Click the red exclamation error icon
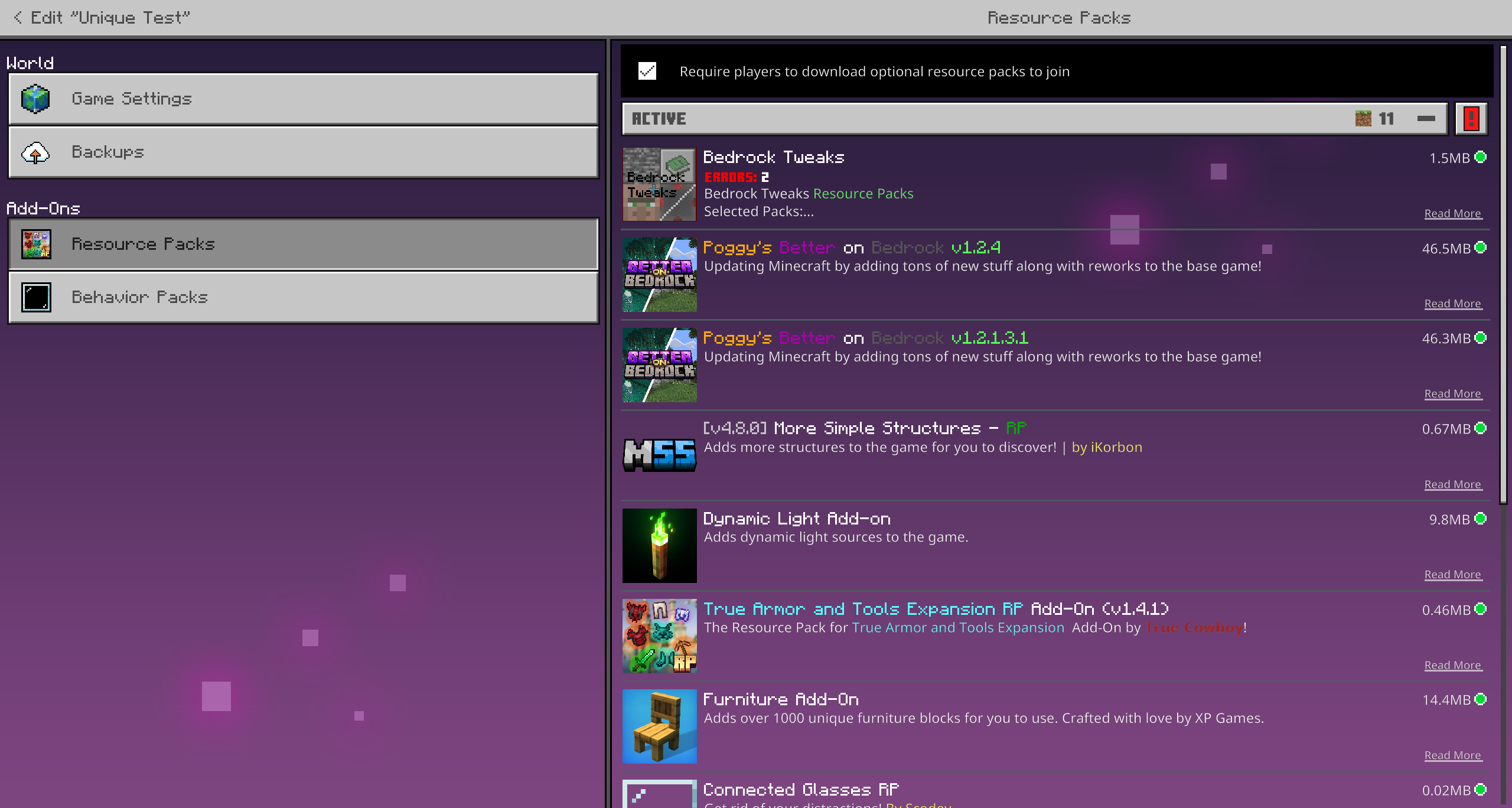 1471,119
